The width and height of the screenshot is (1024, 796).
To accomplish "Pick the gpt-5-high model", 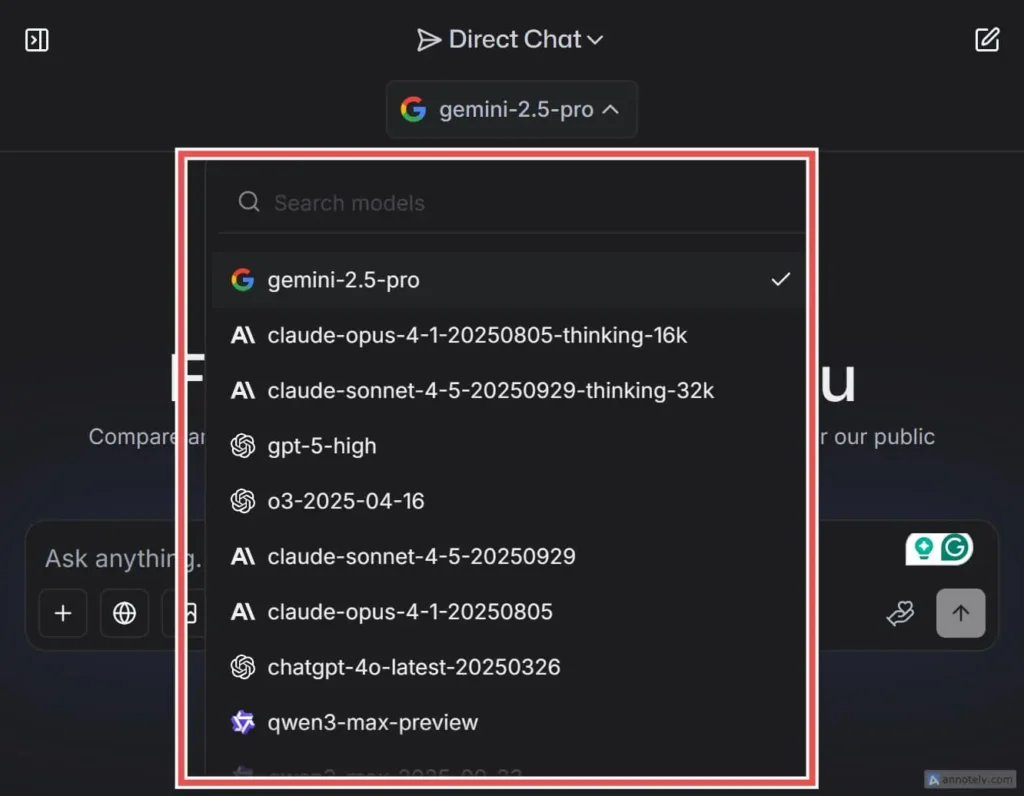I will [322, 446].
